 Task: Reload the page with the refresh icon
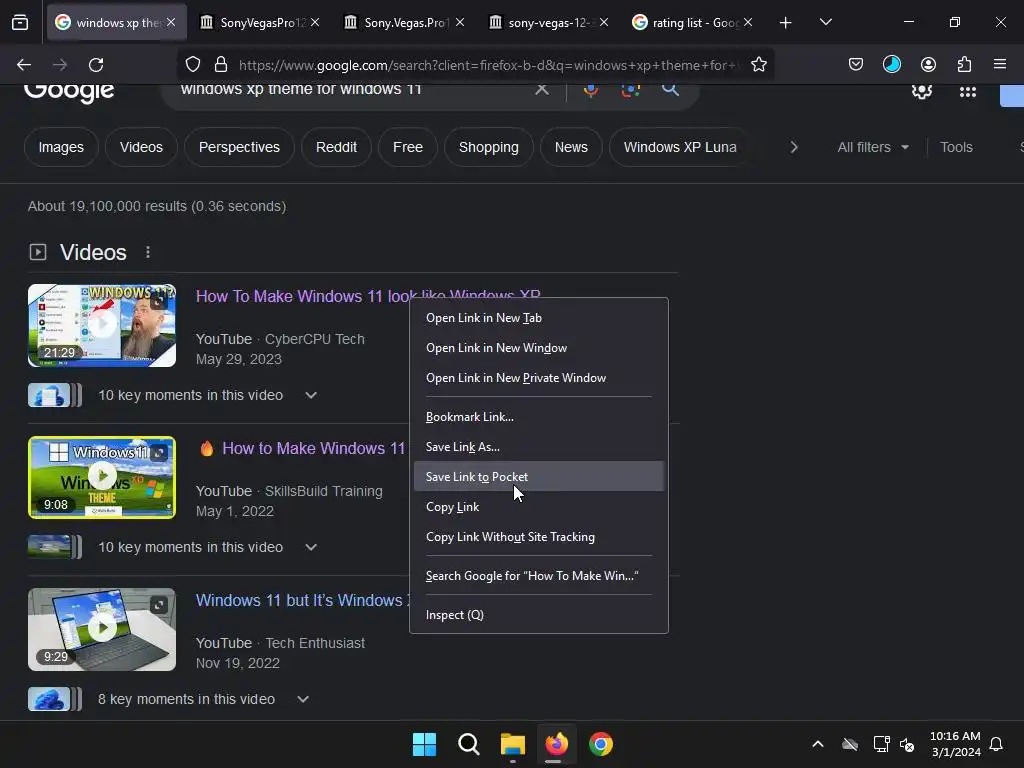97,65
